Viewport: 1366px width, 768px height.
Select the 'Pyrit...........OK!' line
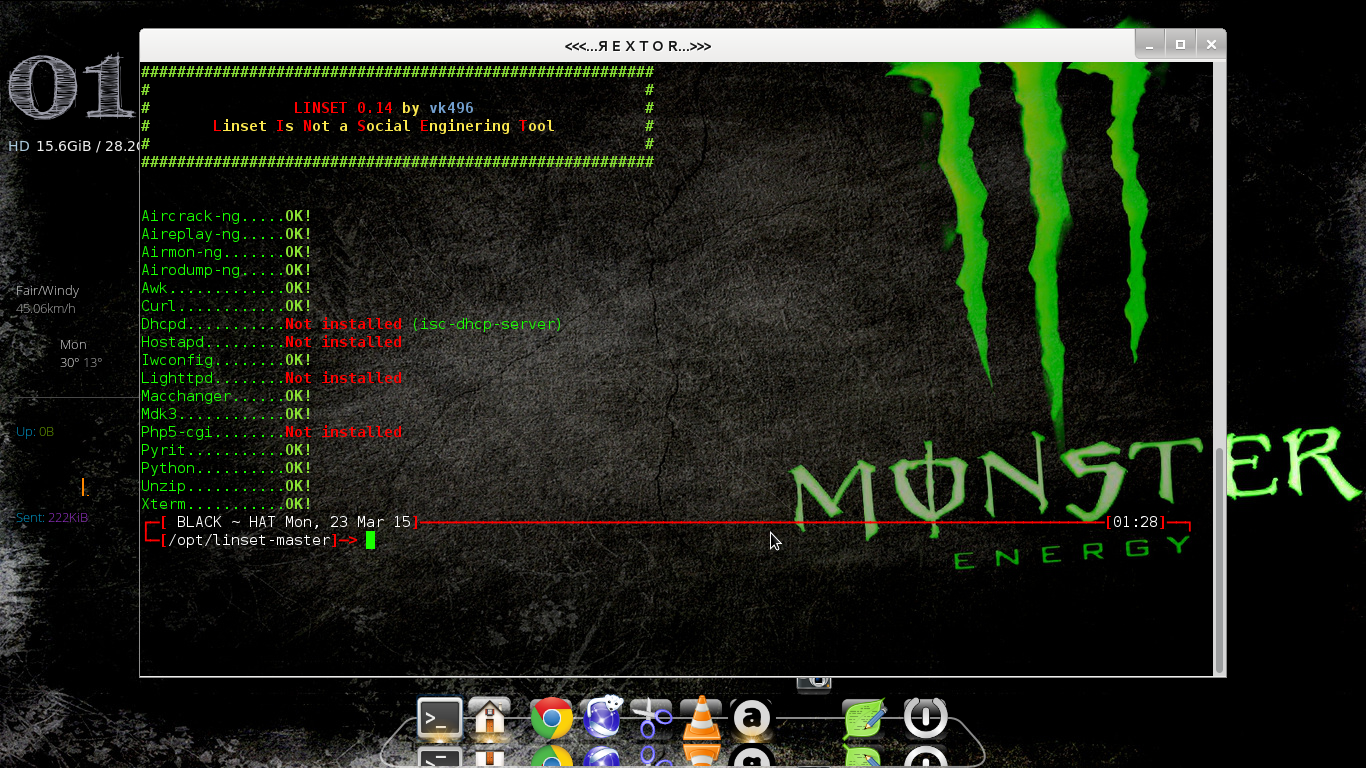coord(226,450)
